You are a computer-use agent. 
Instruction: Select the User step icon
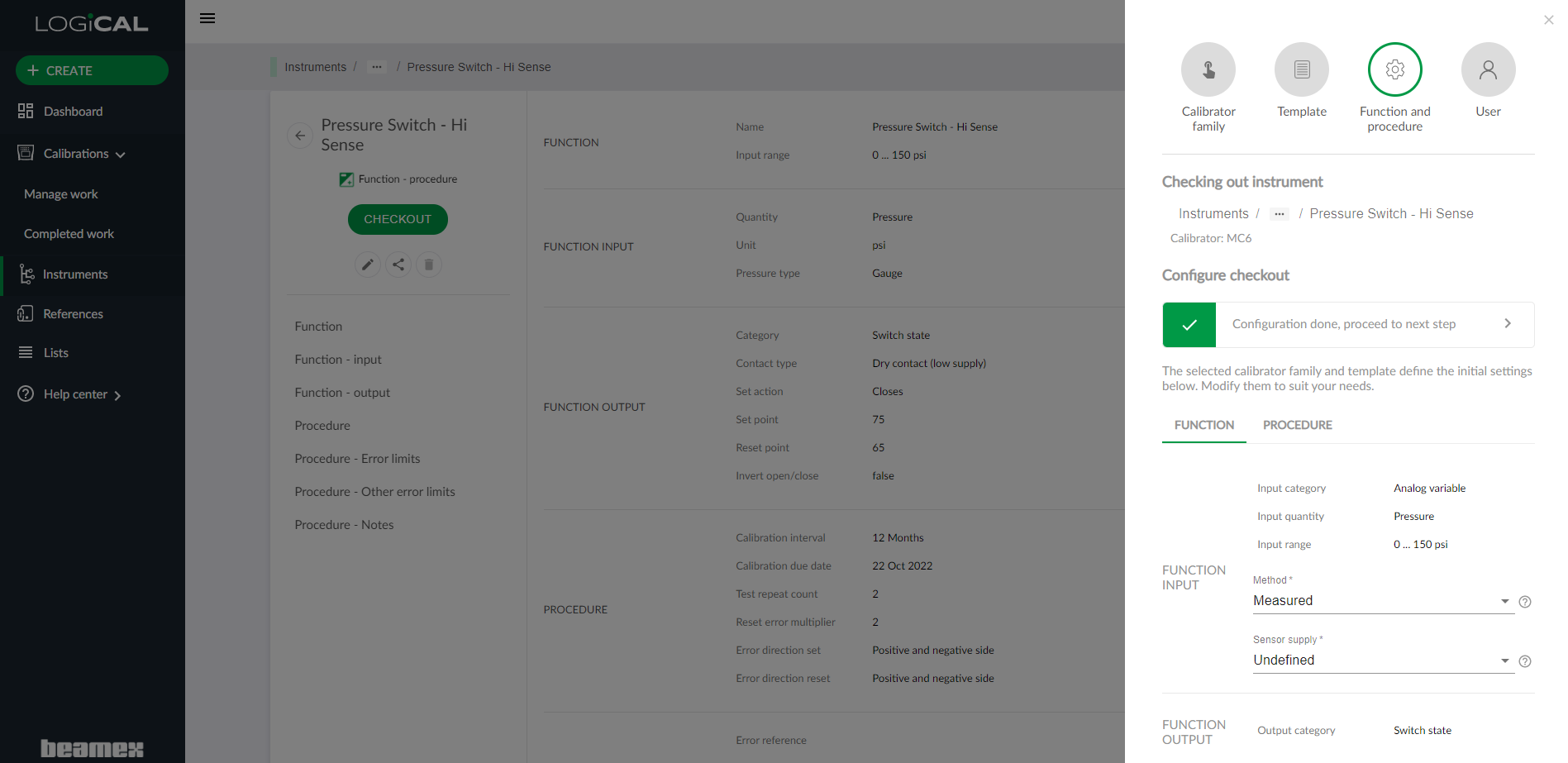coord(1488,69)
